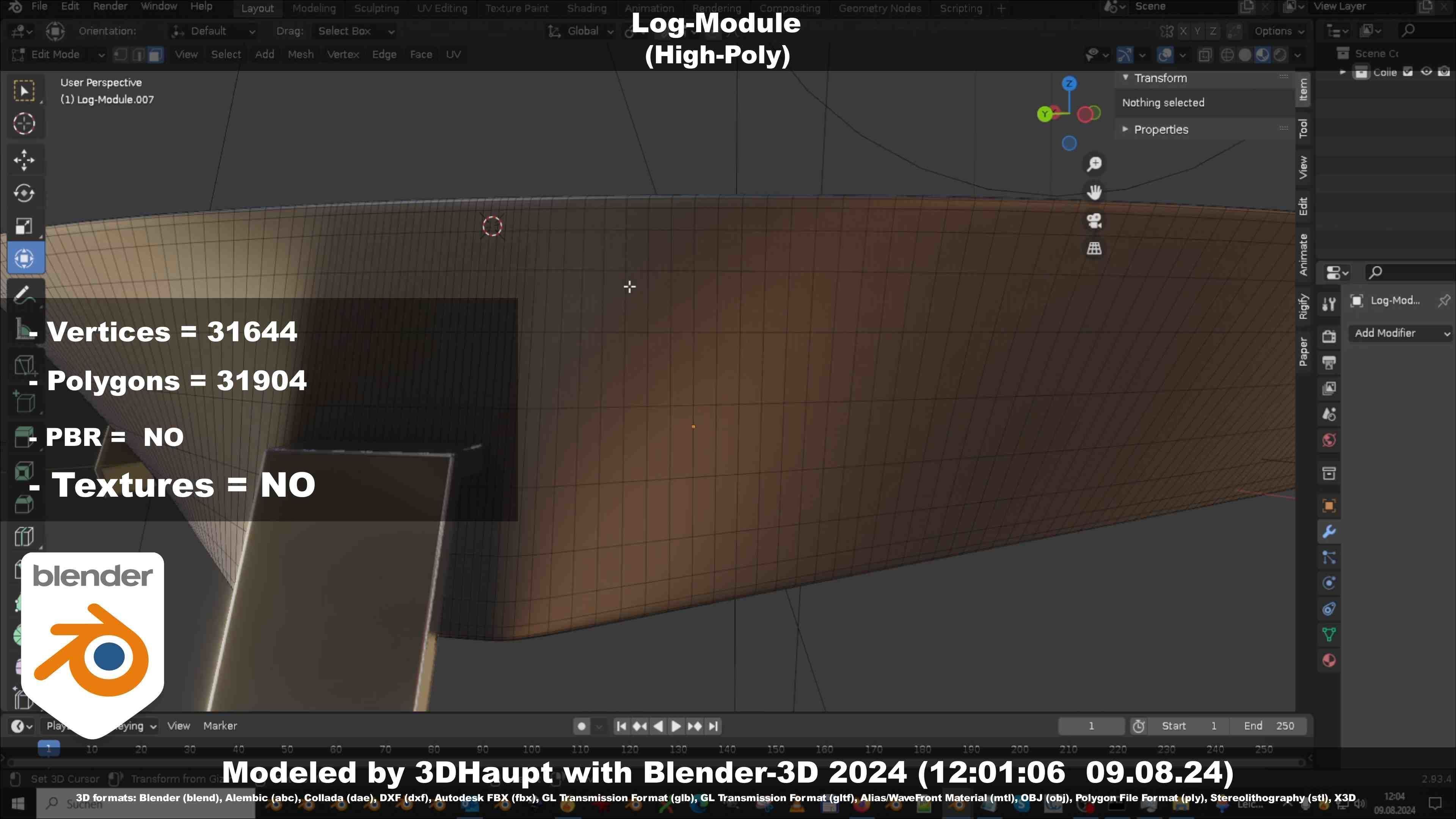The image size is (1456, 819).
Task: Open the World properties tab
Action: click(1329, 440)
